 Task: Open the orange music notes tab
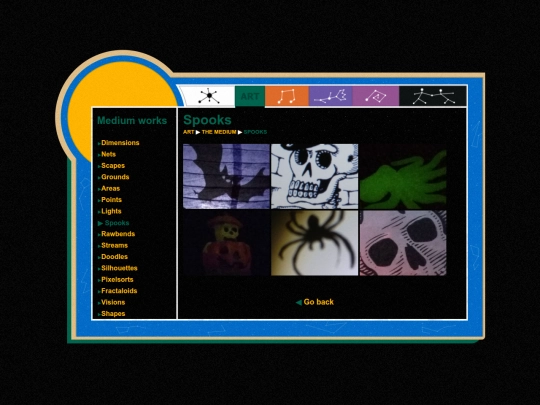pyautogui.click(x=287, y=96)
